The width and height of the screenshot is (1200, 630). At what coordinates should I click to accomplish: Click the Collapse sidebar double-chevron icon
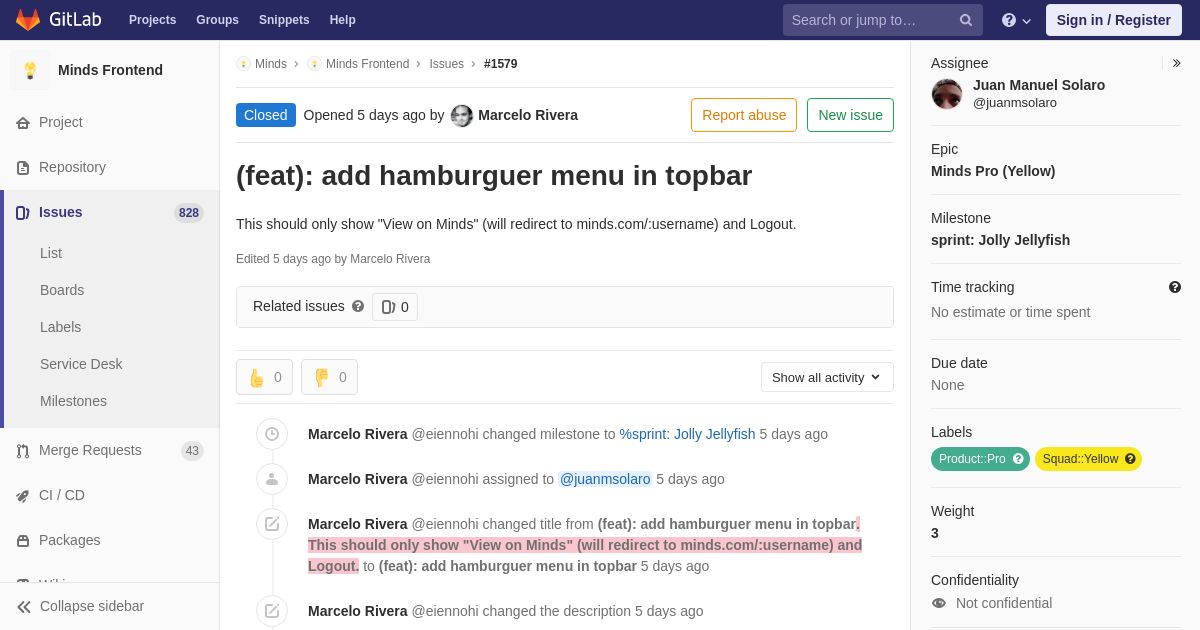pos(24,606)
